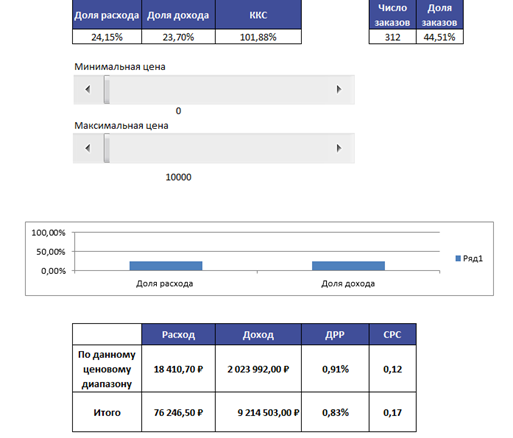This screenshot has height=438, width=513.
Task: Select the Число заказов cell 312
Action: [x=392, y=37]
